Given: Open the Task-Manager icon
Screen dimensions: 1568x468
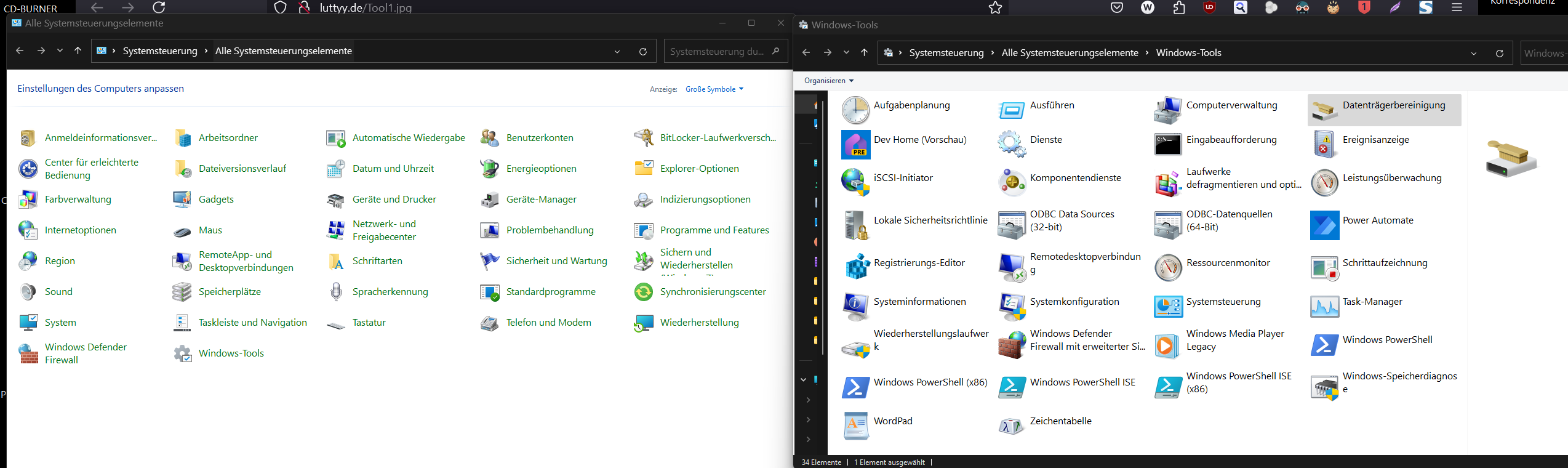Looking at the screenshot, I should pos(1324,307).
